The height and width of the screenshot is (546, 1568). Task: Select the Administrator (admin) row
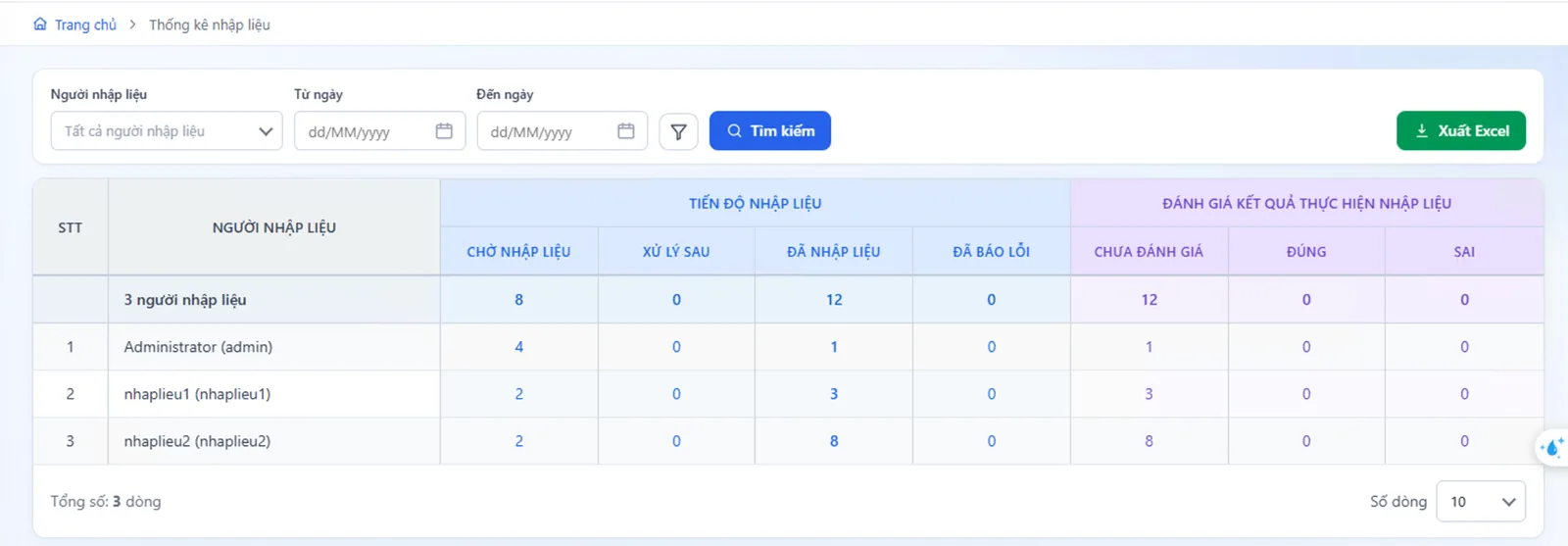tap(788, 347)
